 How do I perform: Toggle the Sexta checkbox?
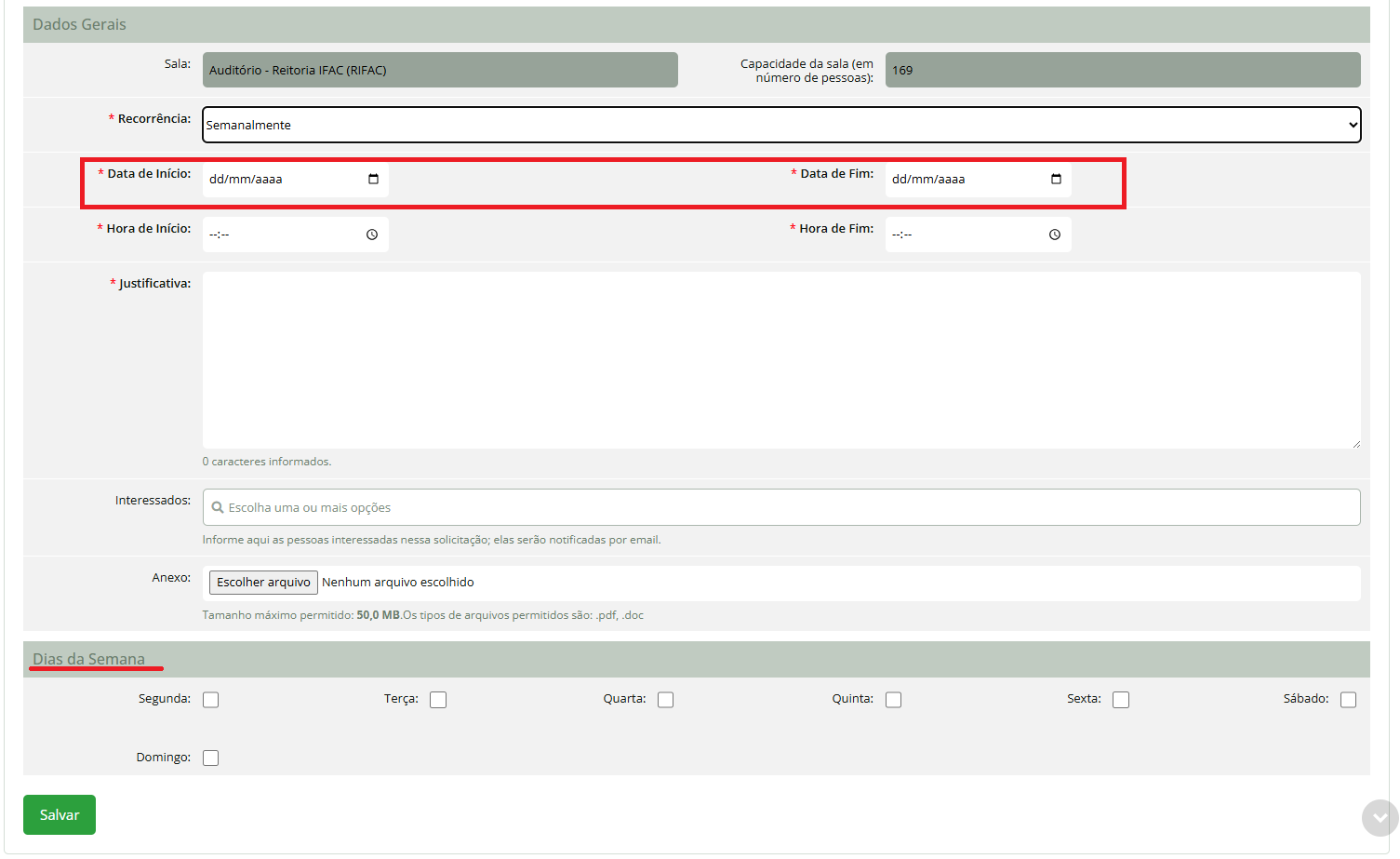point(1121,700)
